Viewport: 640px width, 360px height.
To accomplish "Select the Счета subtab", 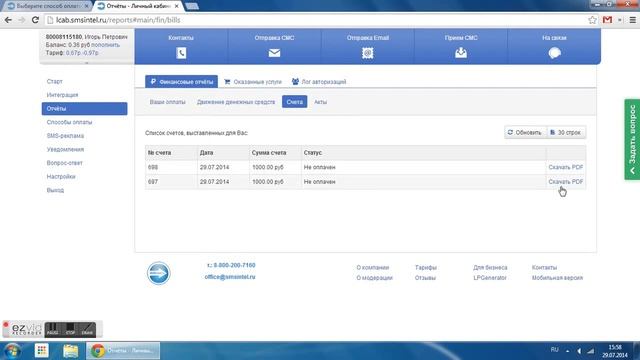I will tap(294, 102).
